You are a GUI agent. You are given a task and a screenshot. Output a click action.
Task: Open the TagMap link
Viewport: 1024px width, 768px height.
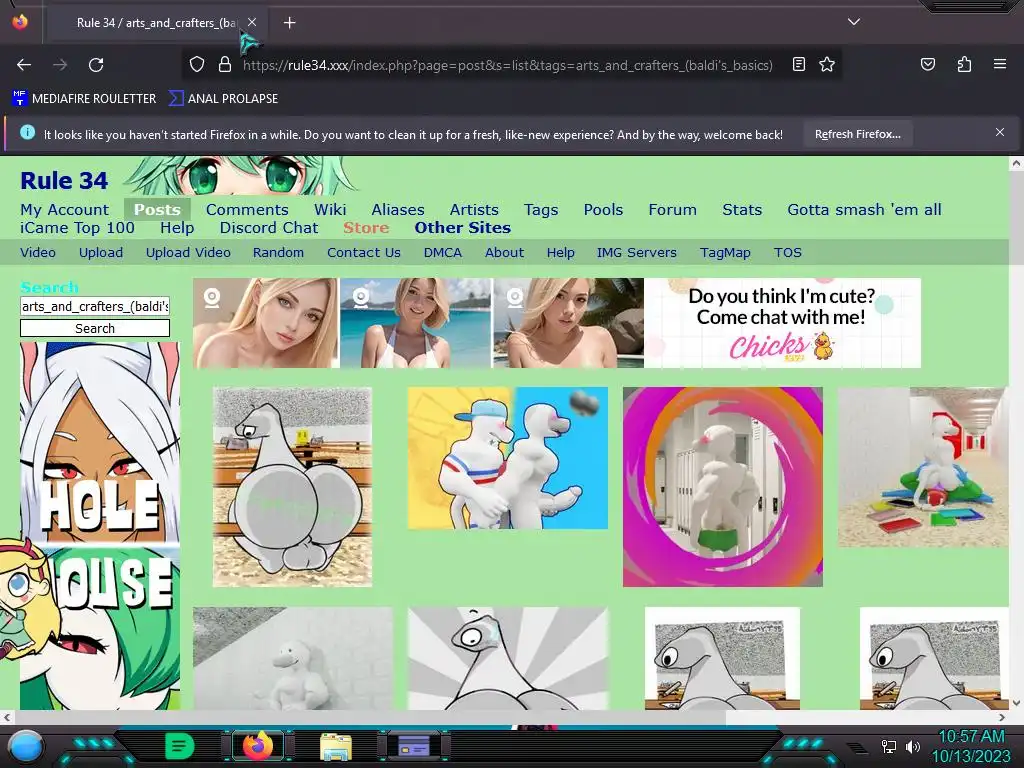click(725, 253)
